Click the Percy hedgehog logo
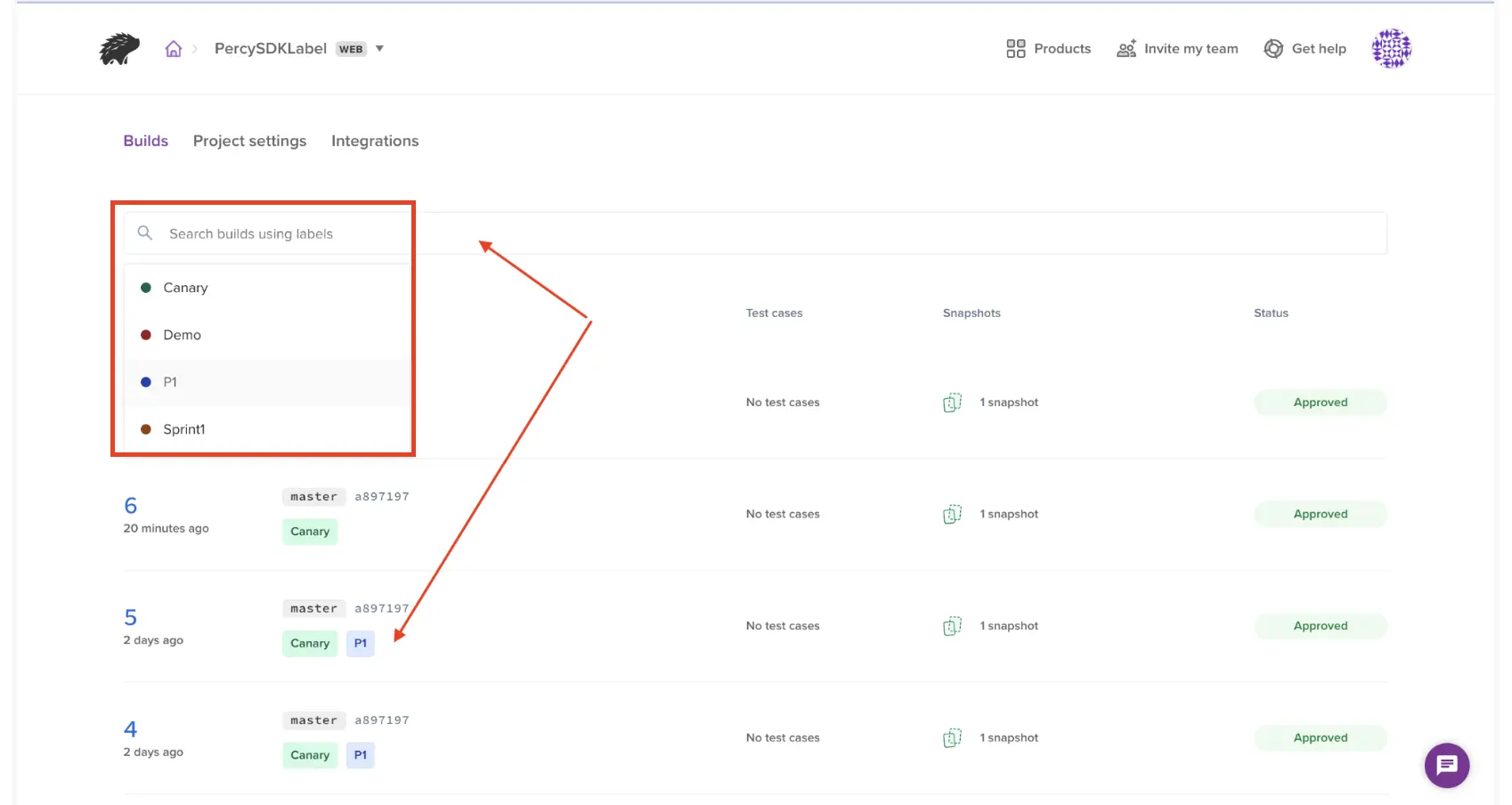The width and height of the screenshot is (1512, 805). [x=119, y=49]
